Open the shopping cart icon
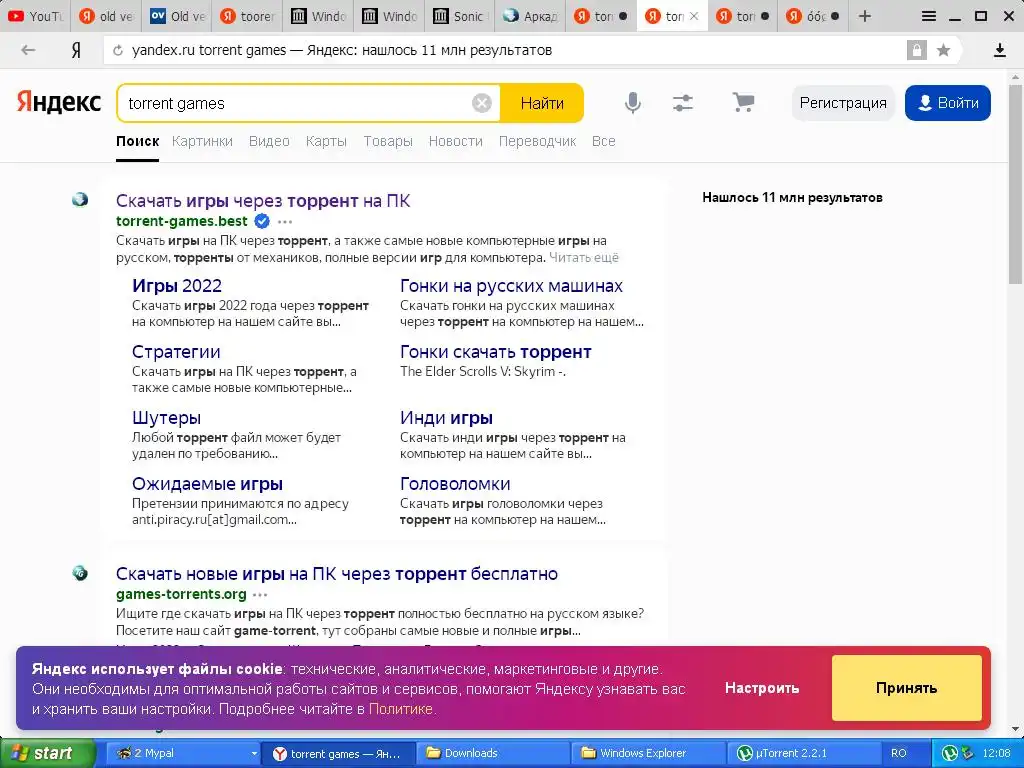The image size is (1024, 768). 743,103
